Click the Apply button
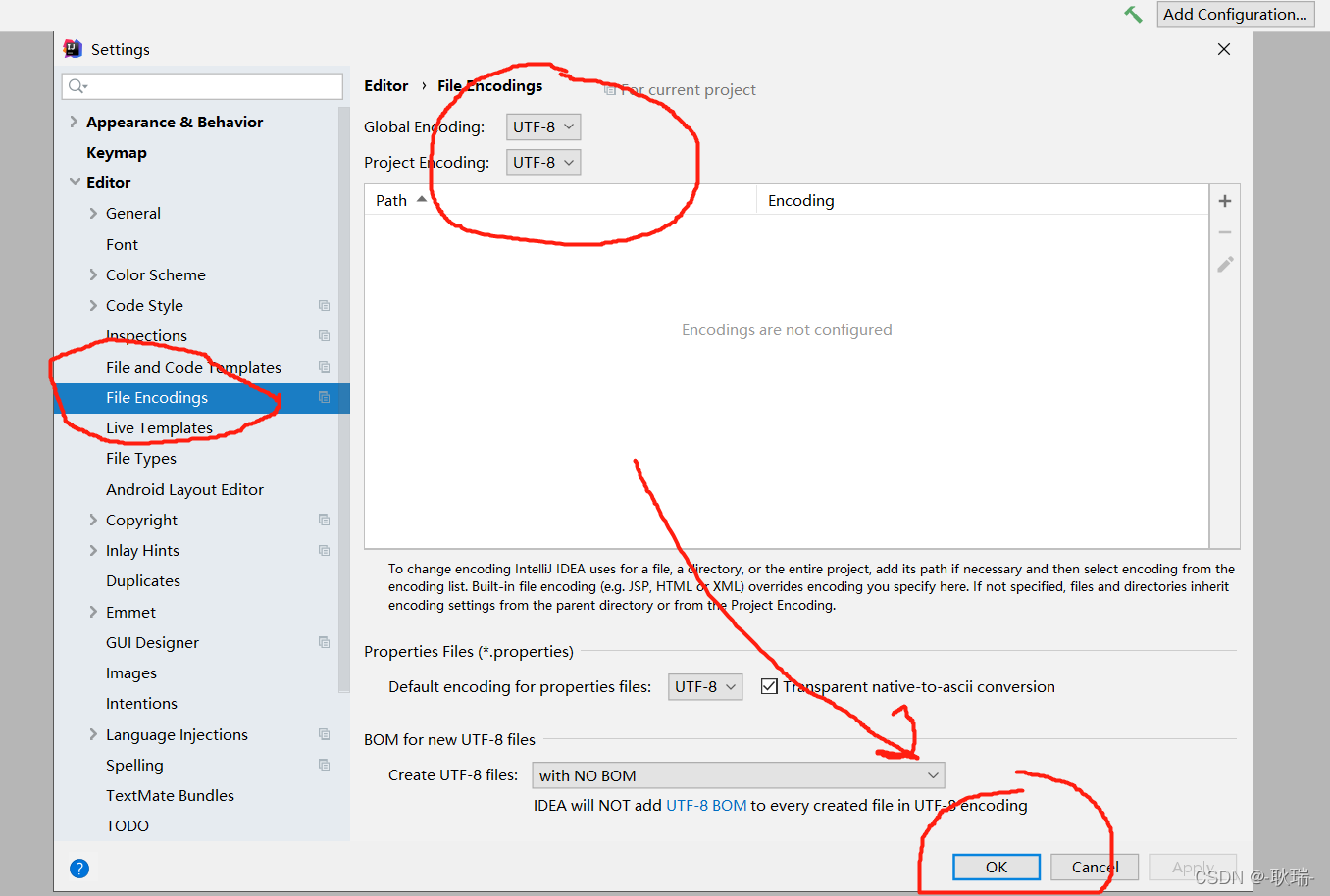 tap(1193, 867)
